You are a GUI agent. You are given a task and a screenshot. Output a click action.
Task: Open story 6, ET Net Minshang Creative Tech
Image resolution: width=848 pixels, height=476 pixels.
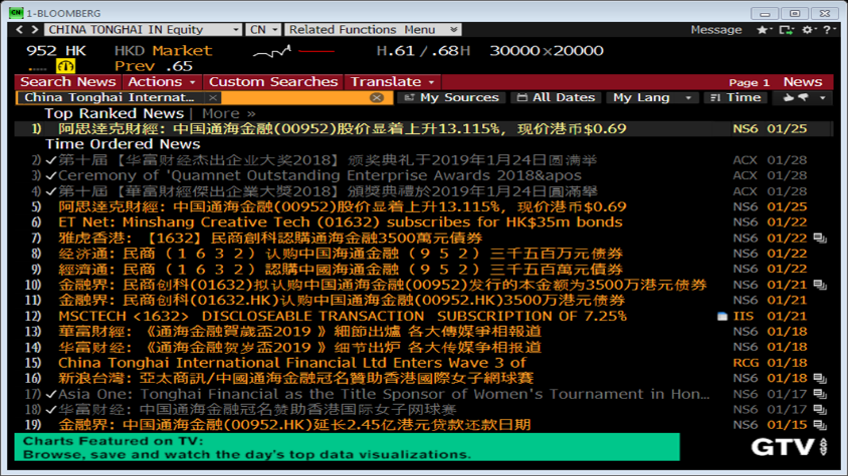click(x=340, y=222)
